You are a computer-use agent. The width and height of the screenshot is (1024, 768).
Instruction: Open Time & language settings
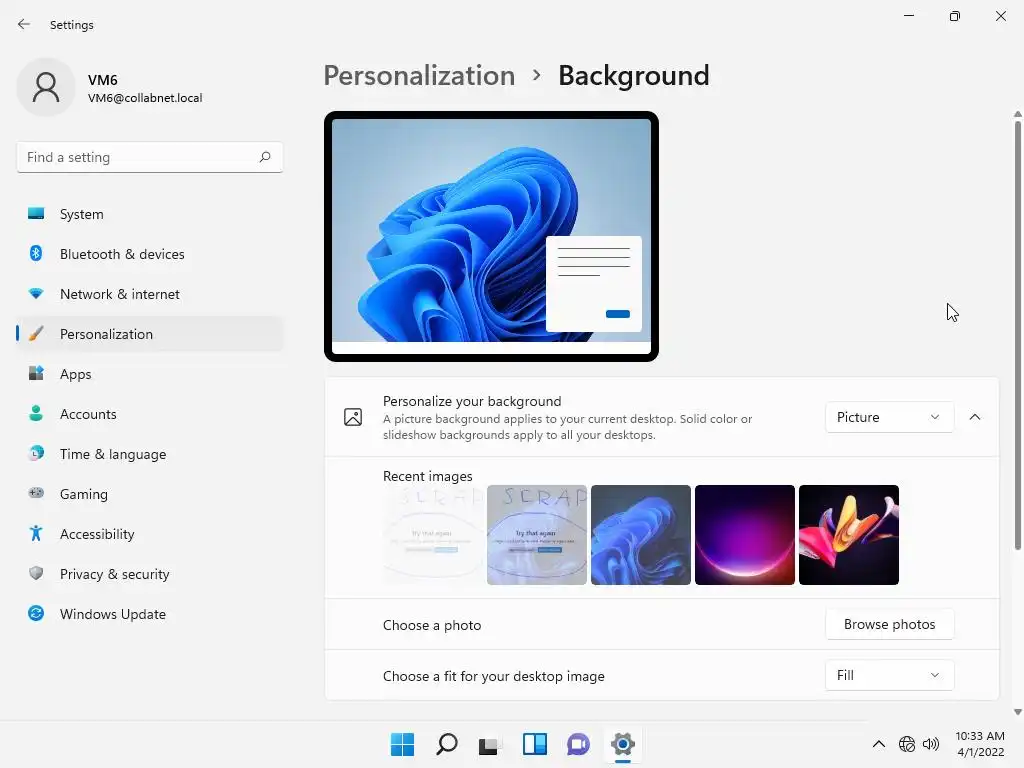click(150, 454)
